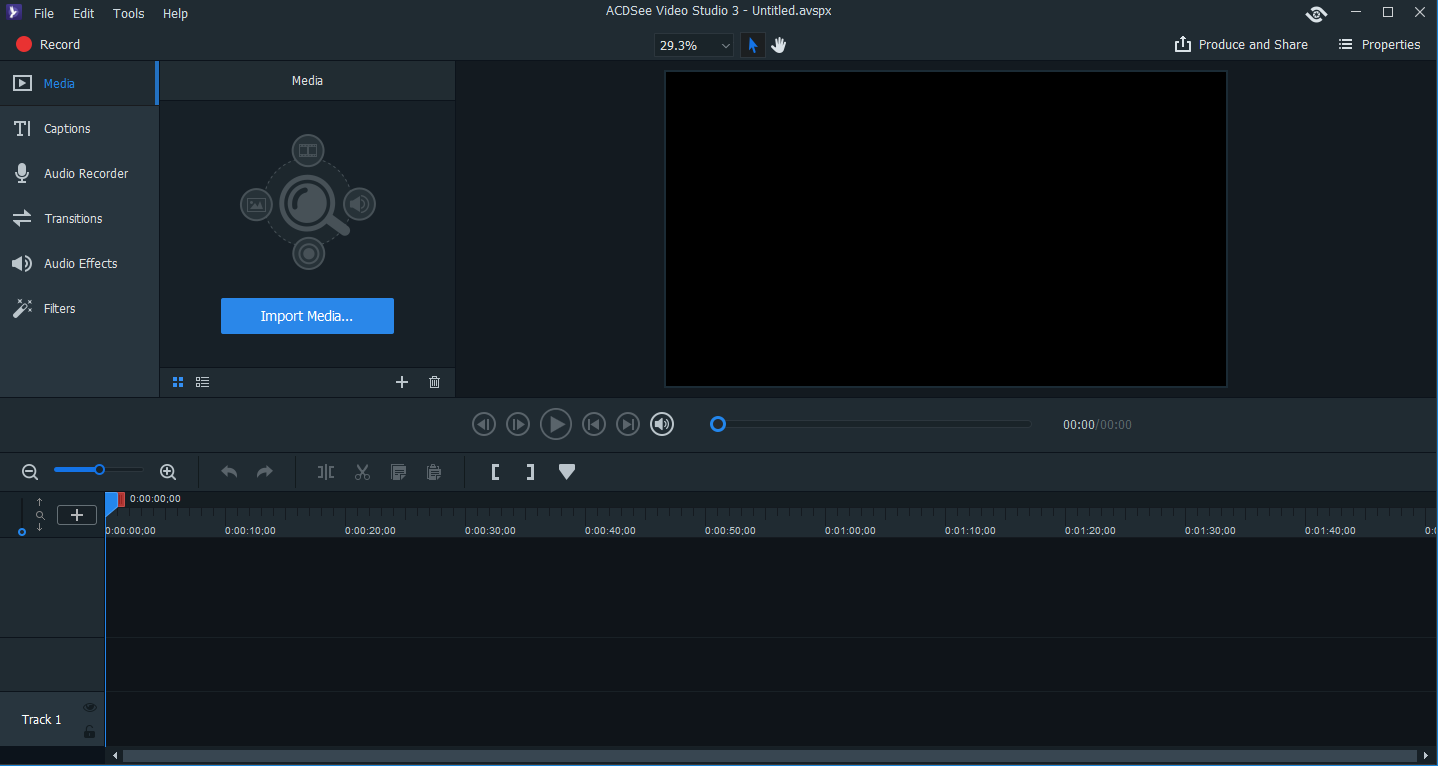
Task: Step back one frame
Action: click(484, 424)
